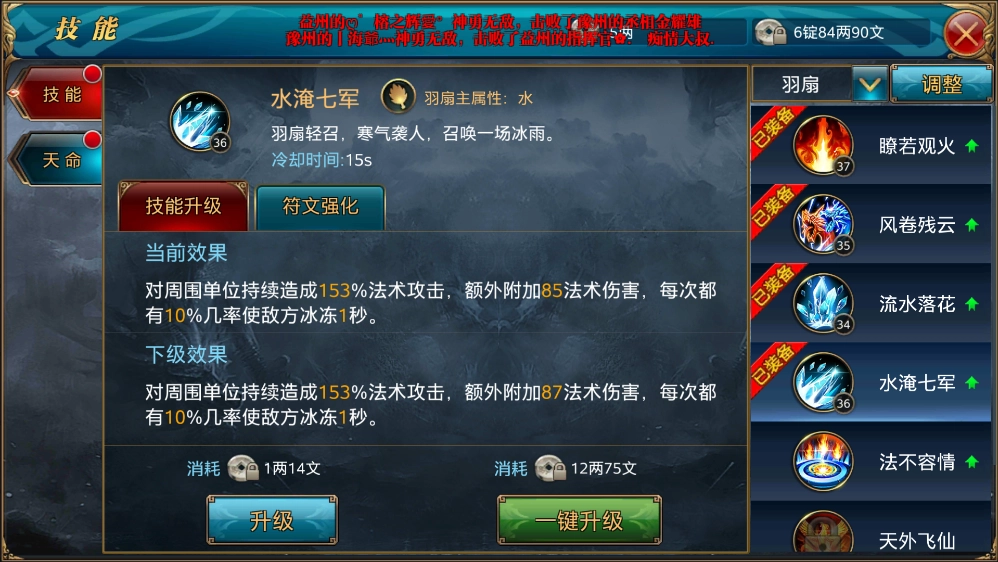998x562 pixels.
Task: Select the 法不容情 flame ring skill icon
Action: point(822,461)
